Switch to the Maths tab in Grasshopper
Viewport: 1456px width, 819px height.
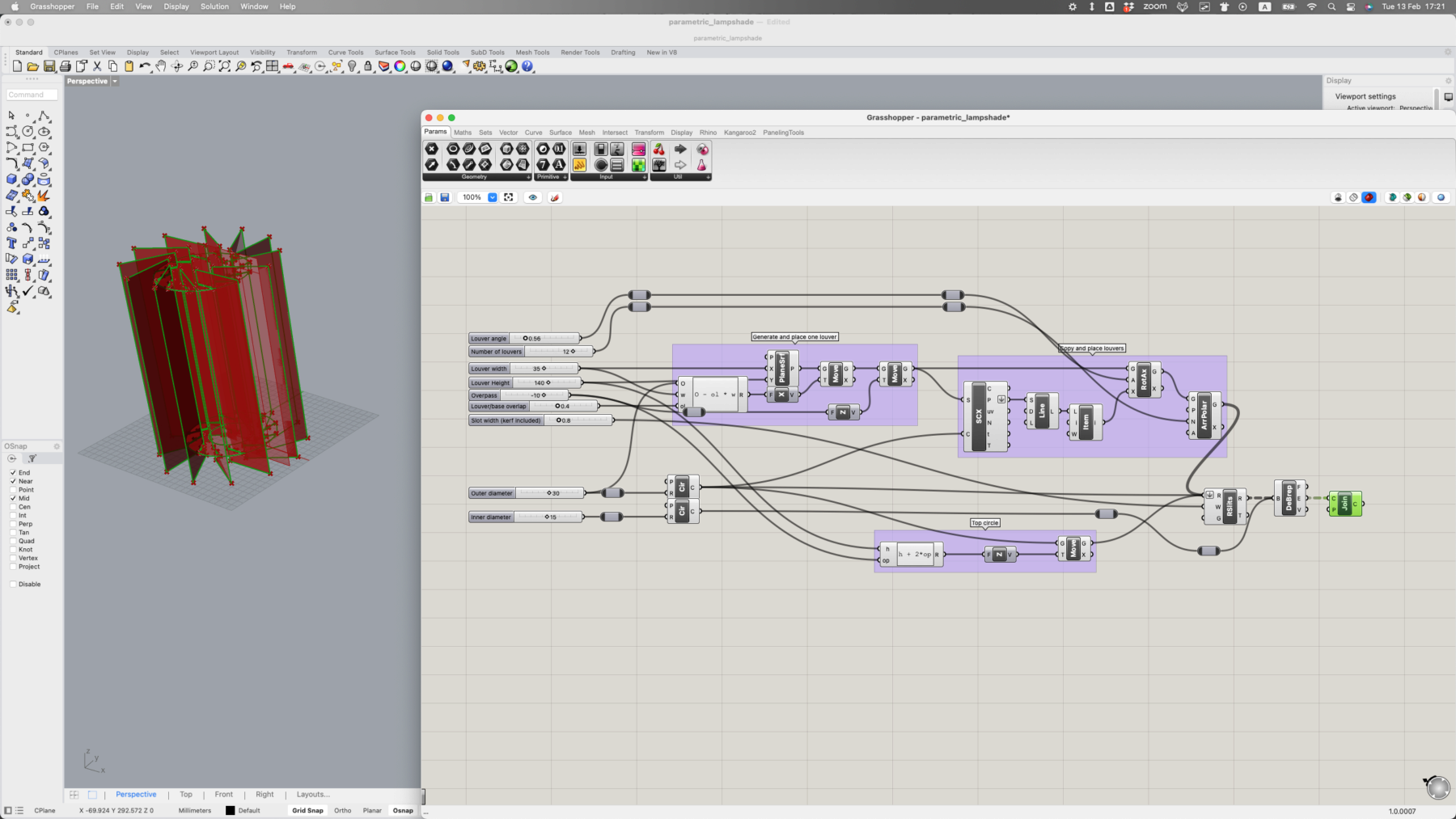tap(463, 133)
